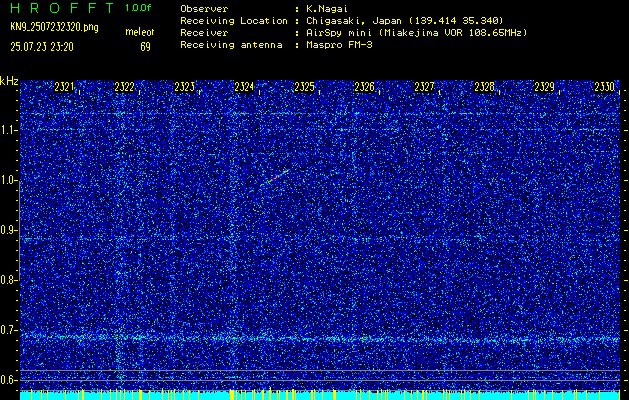Click the 2322 time marker
This screenshot has width=629, height=400.
pyautogui.click(x=124, y=87)
